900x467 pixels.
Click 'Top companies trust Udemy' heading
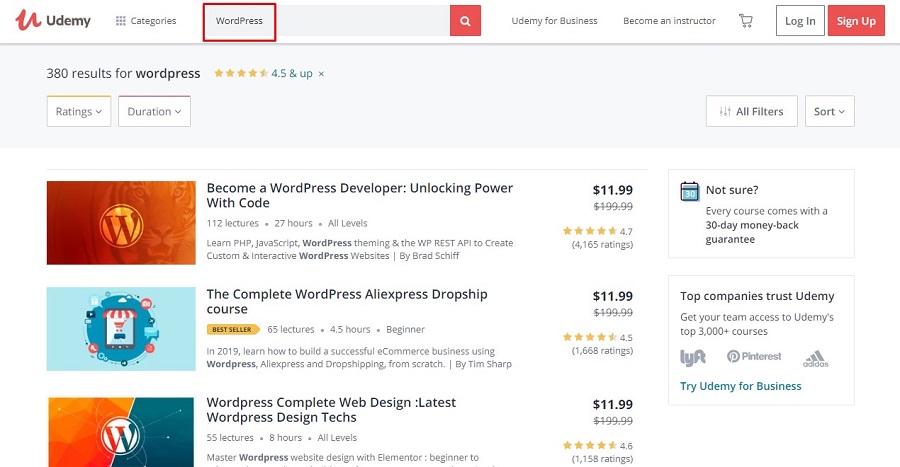tap(757, 296)
